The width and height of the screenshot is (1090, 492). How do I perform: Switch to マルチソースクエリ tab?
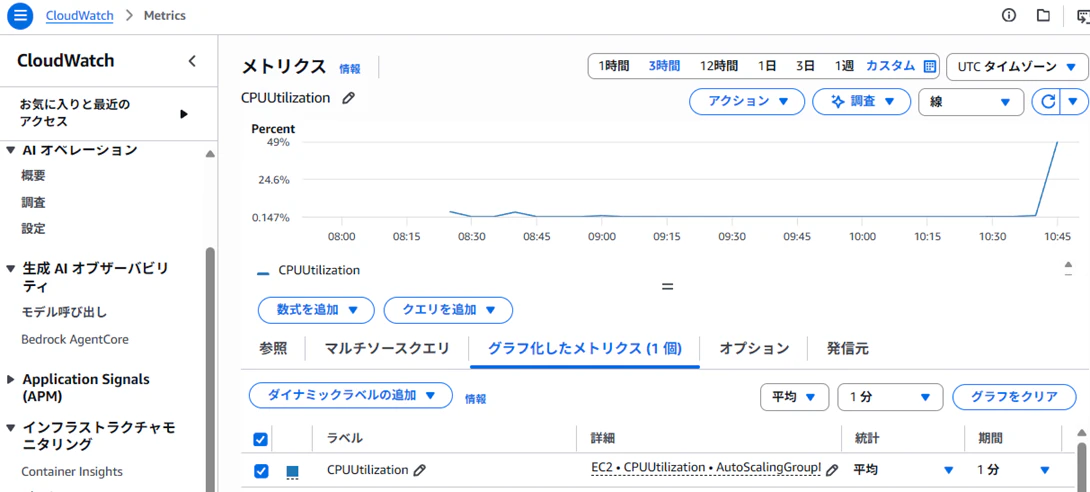pyautogui.click(x=387, y=349)
